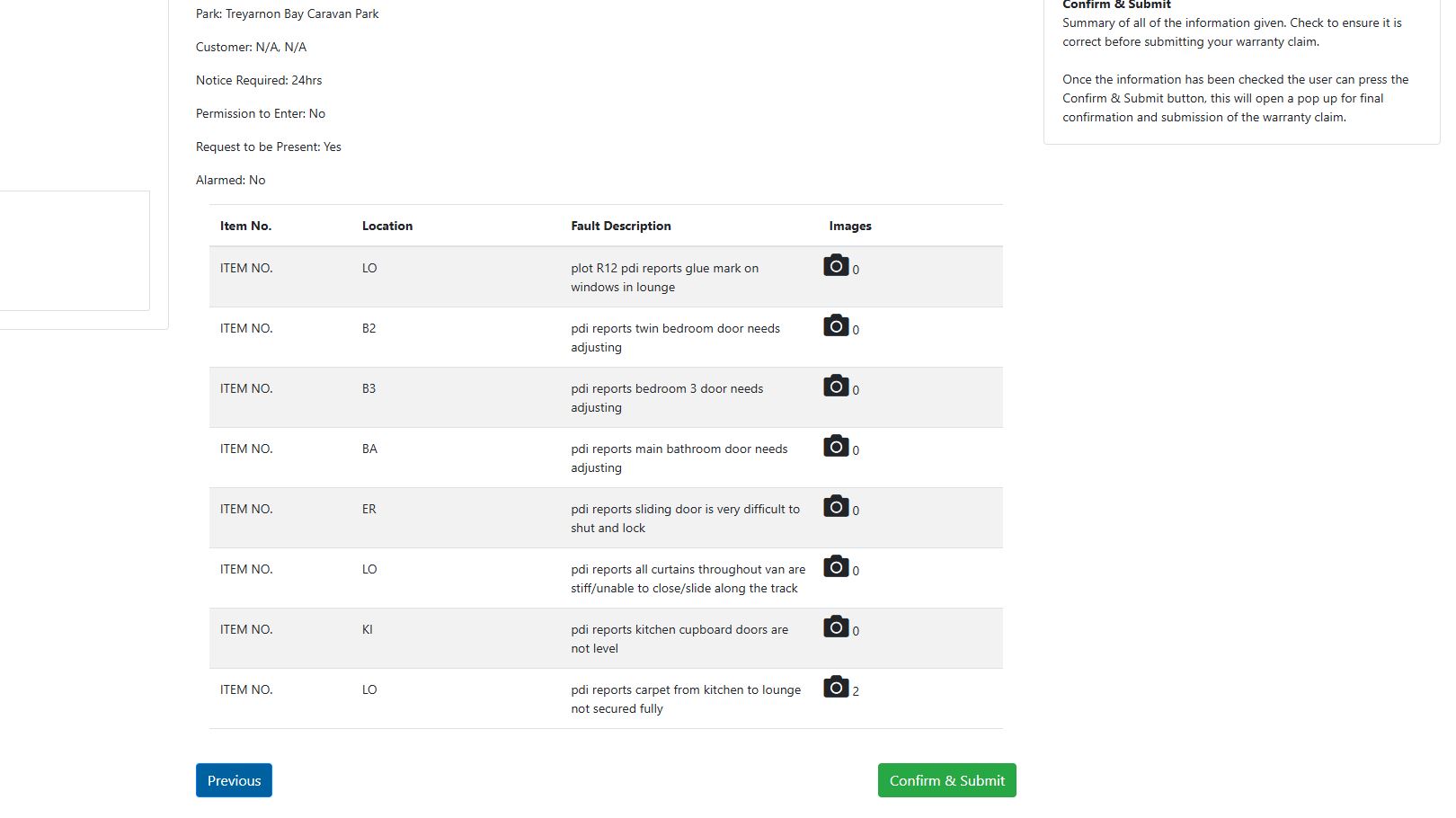Click the ER location cell
The image size is (1456, 818).
click(369, 509)
